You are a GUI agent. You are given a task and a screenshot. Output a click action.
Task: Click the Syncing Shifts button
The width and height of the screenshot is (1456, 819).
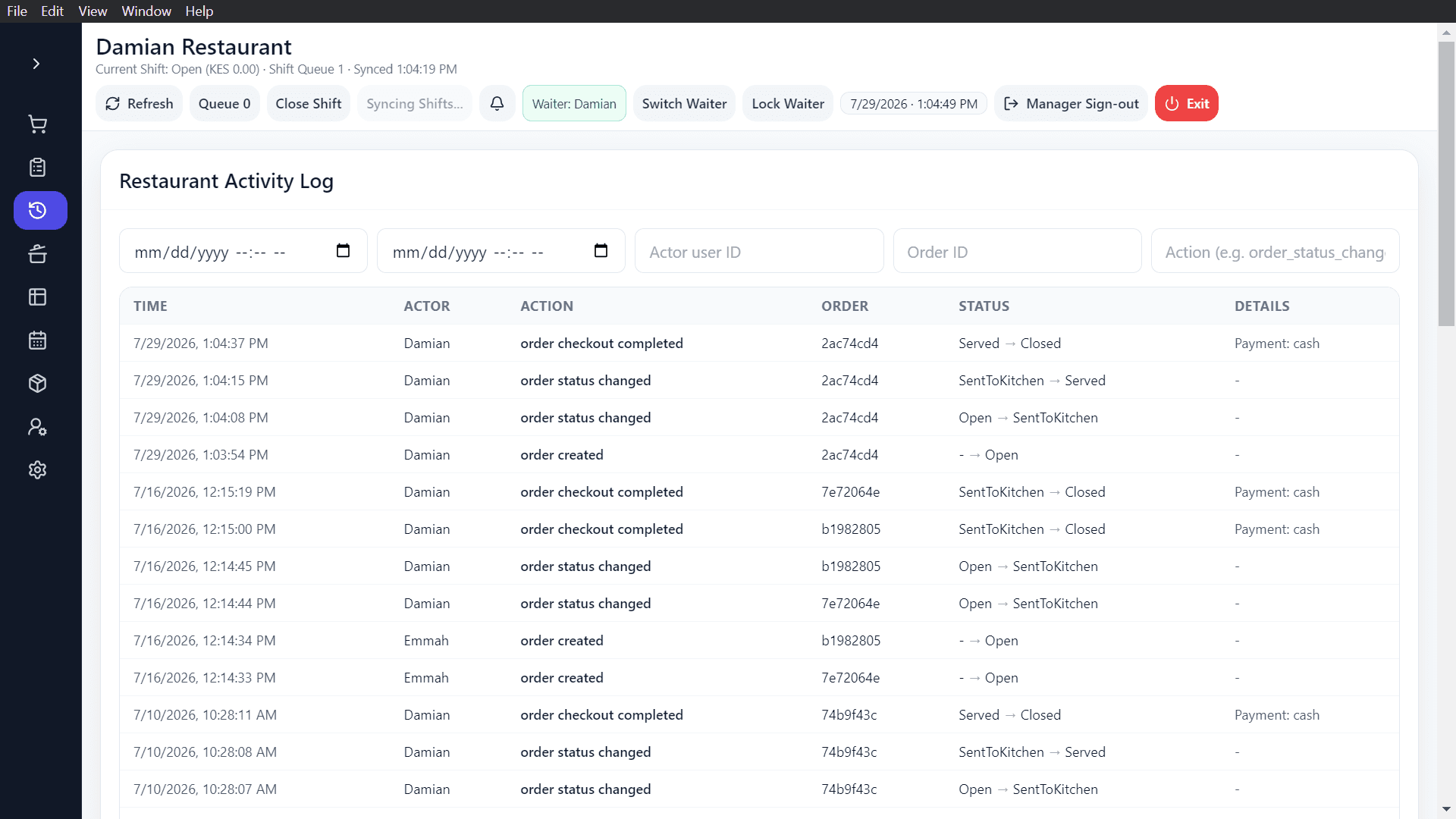[x=415, y=103]
